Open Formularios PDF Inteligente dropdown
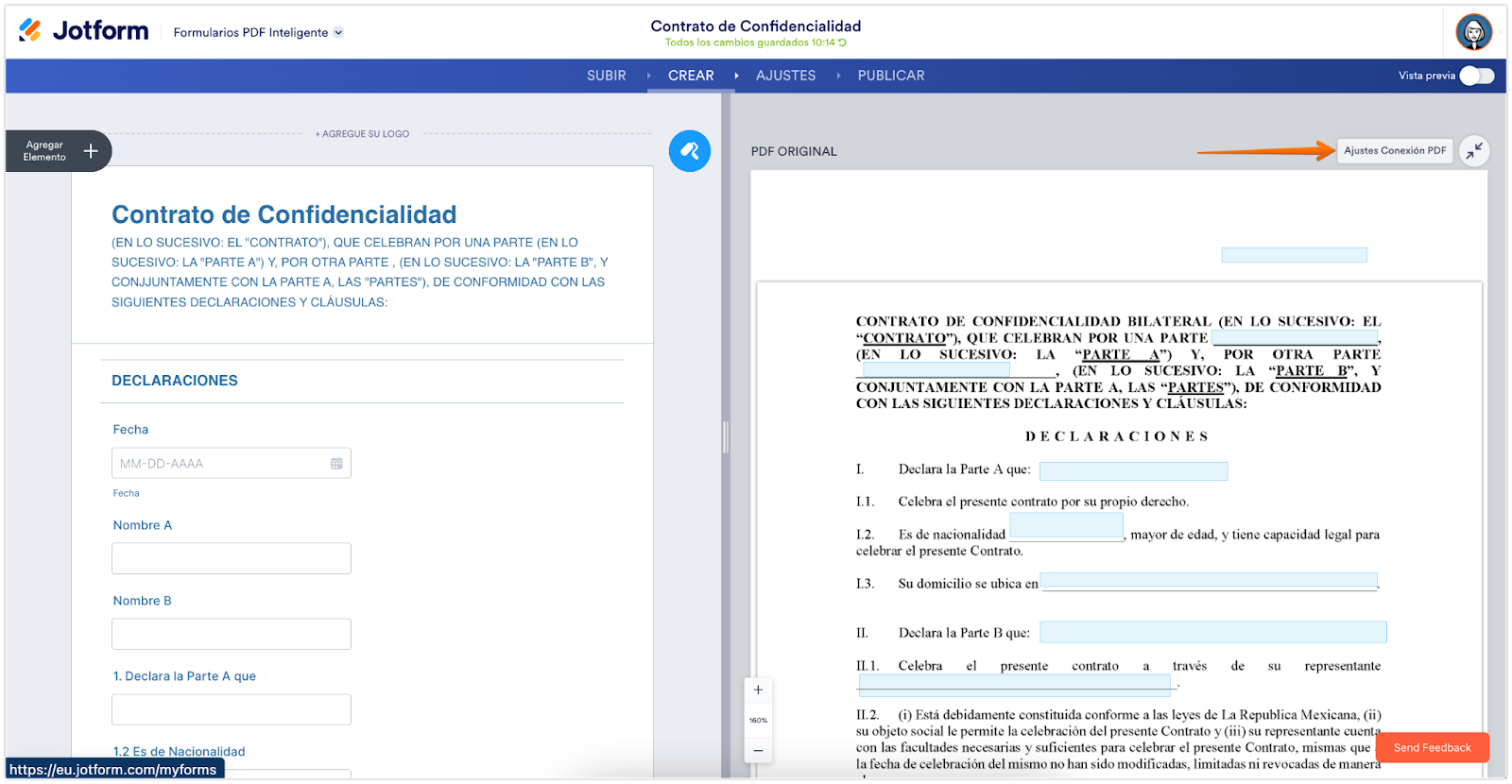 pos(258,32)
